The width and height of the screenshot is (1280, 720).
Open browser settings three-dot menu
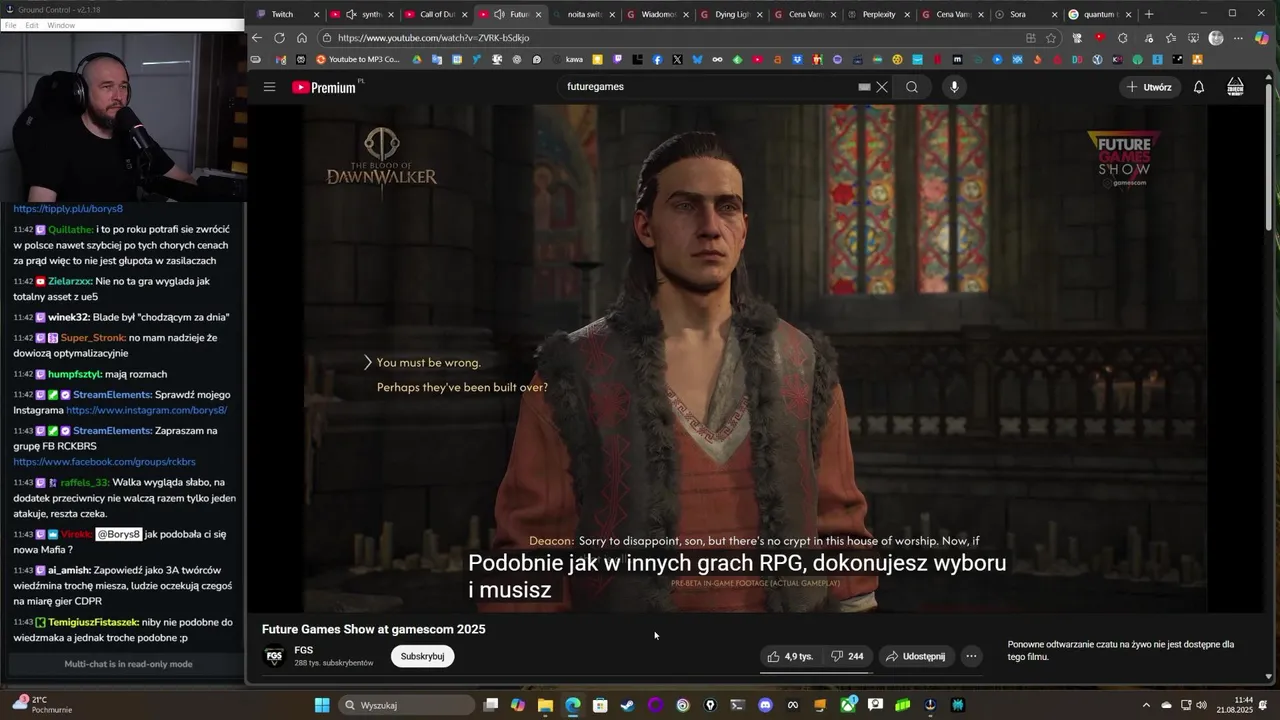click(x=1238, y=38)
